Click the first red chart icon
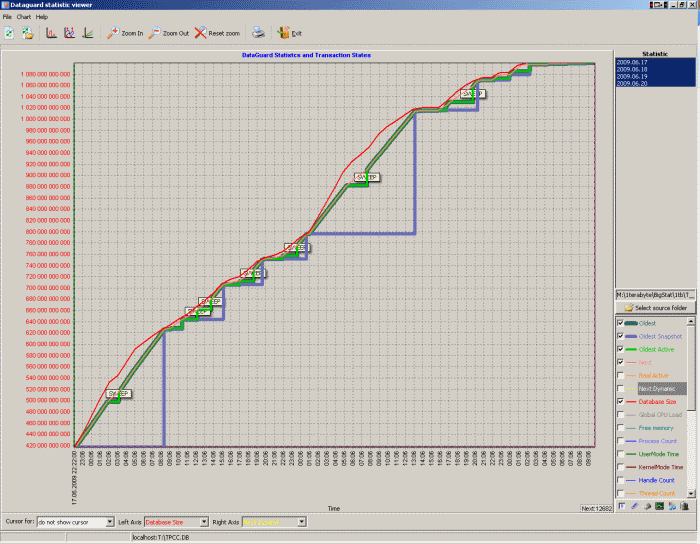 pos(51,33)
